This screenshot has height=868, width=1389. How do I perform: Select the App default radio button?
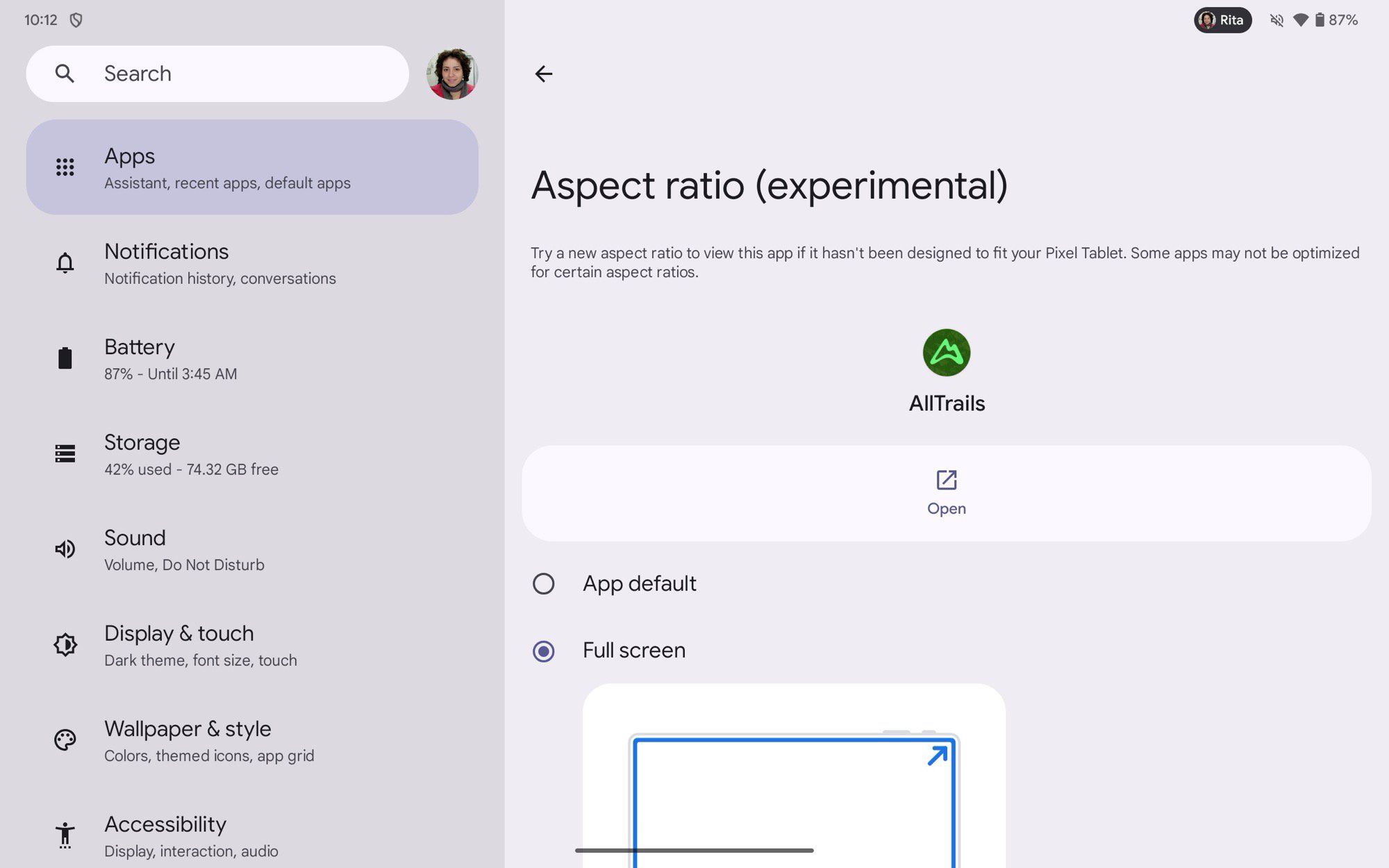tap(543, 583)
